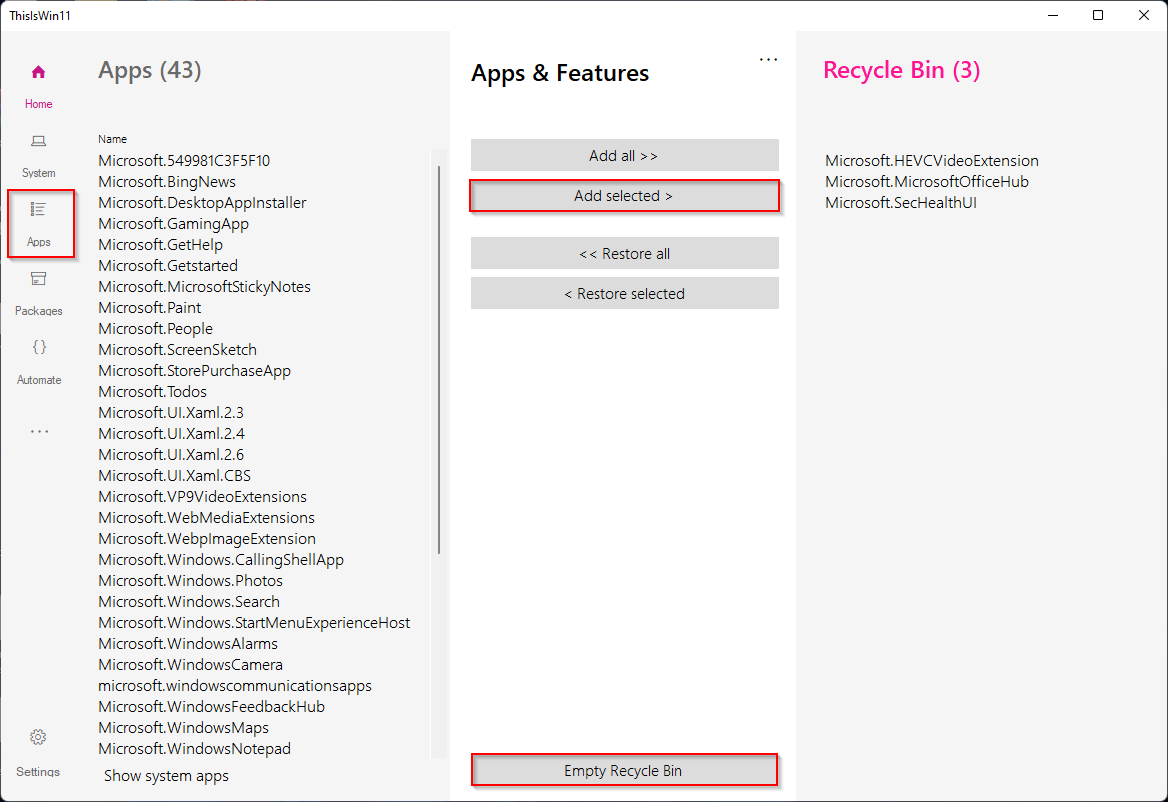Select Microsoft.WindowsMaps in the apps list
1168x802 pixels.
coord(183,728)
